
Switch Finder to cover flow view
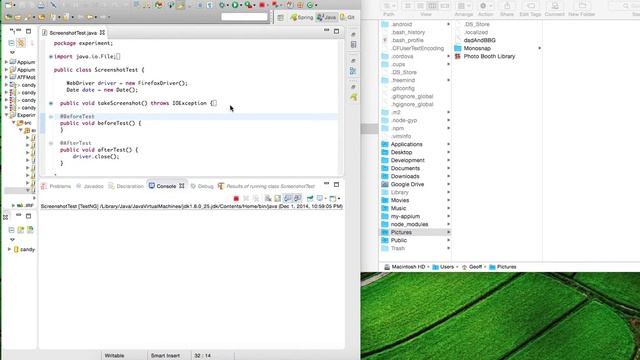tap(445, 6)
